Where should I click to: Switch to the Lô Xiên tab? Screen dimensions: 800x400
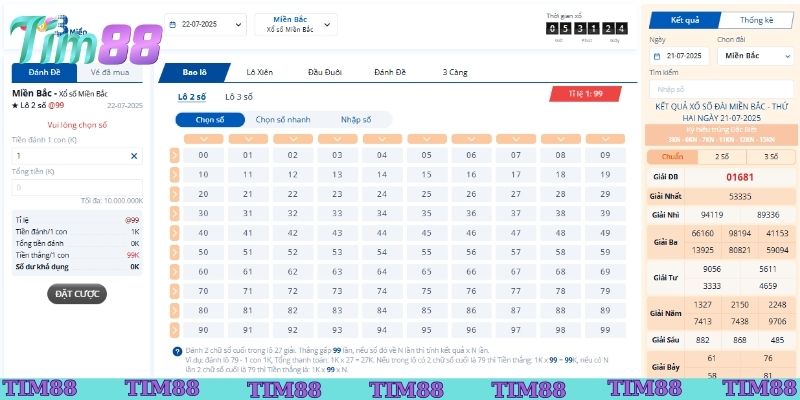pyautogui.click(x=259, y=72)
